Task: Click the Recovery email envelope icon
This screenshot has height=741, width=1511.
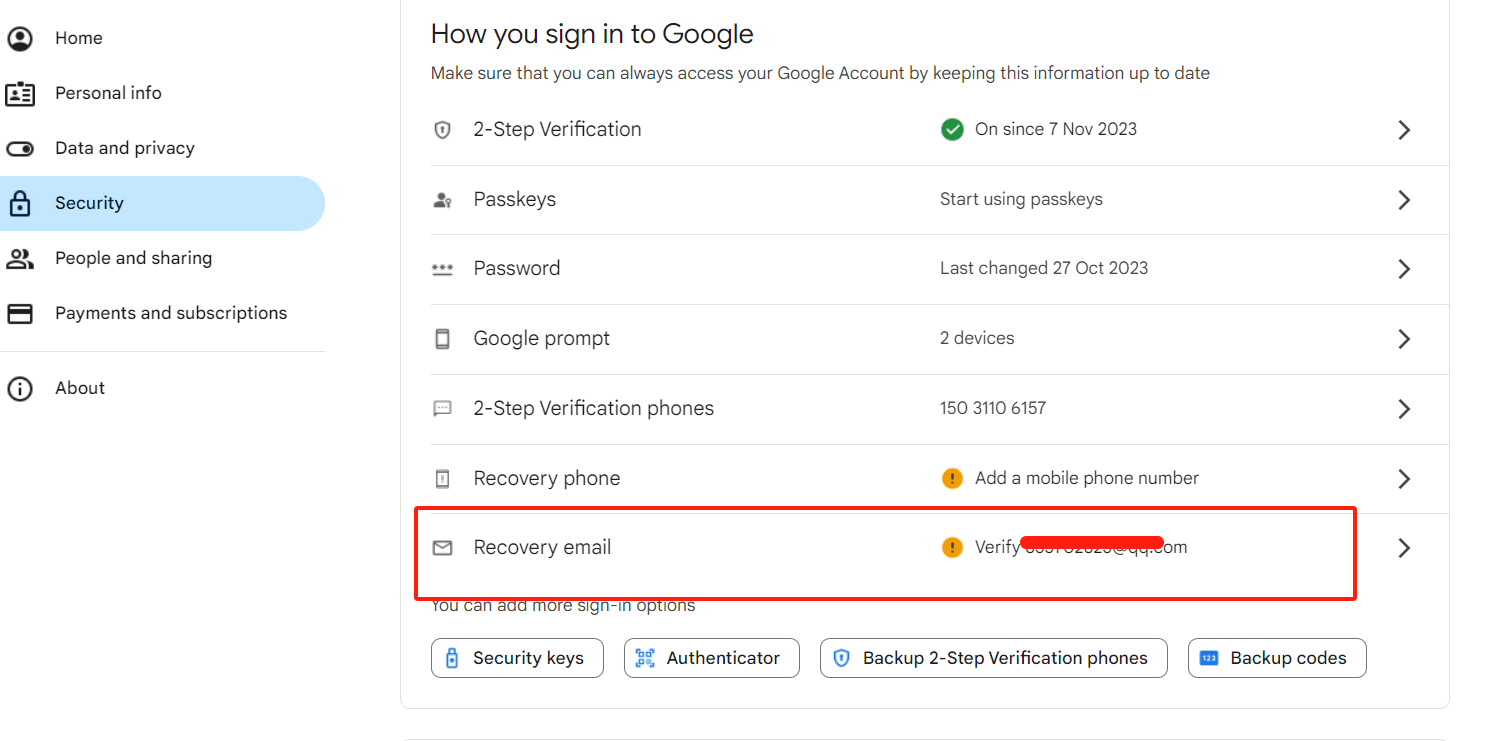Action: [442, 548]
